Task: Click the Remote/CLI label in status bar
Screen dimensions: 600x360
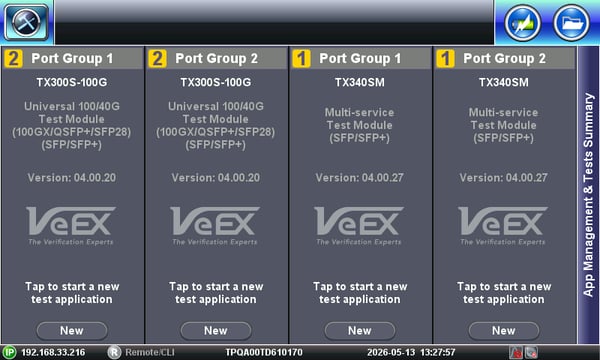Action: (x=150, y=352)
